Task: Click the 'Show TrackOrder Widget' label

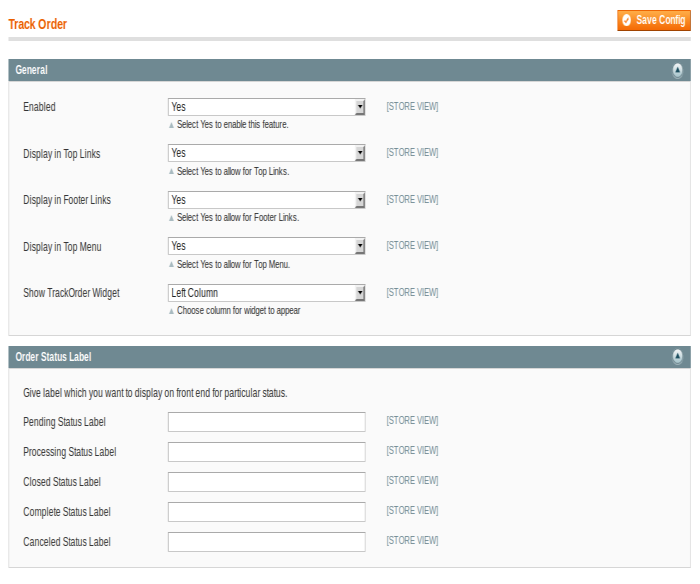Action: tap(71, 293)
